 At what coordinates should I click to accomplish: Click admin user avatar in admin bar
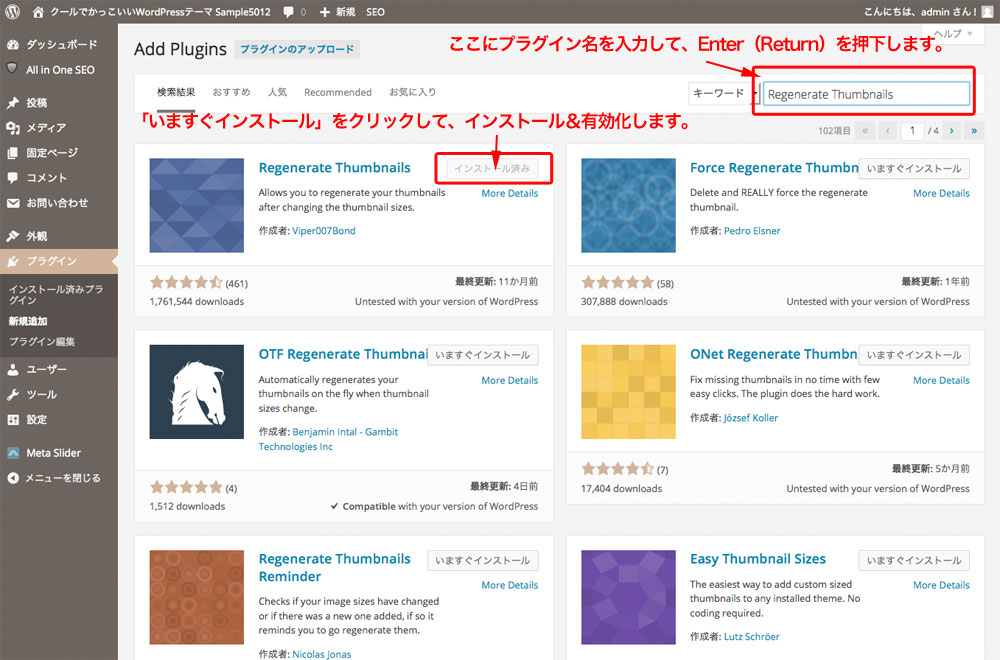[x=987, y=12]
